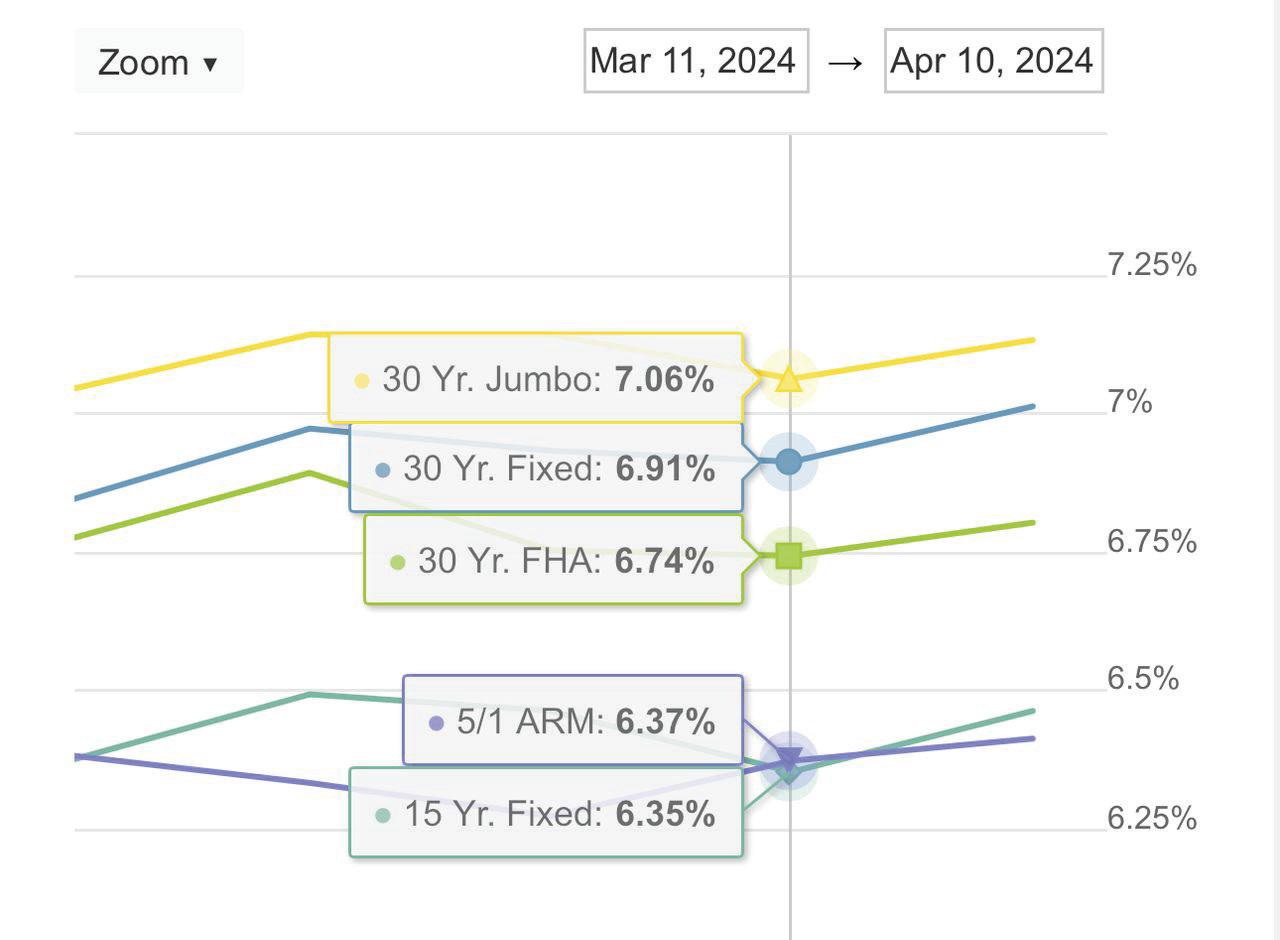Click the teal dot in 15 Yr. Fixed tooltip
This screenshot has height=940, width=1280.
(x=382, y=815)
